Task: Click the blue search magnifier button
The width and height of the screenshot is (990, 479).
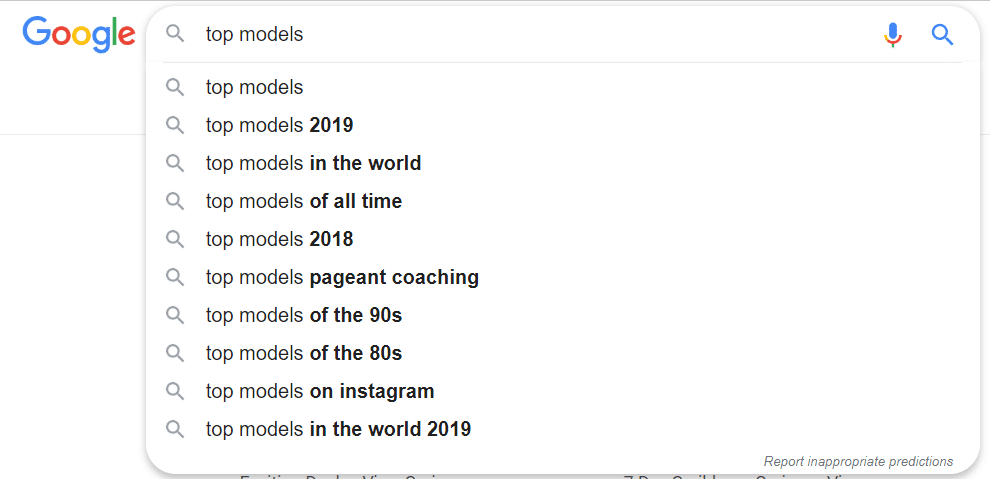Action: click(x=942, y=34)
